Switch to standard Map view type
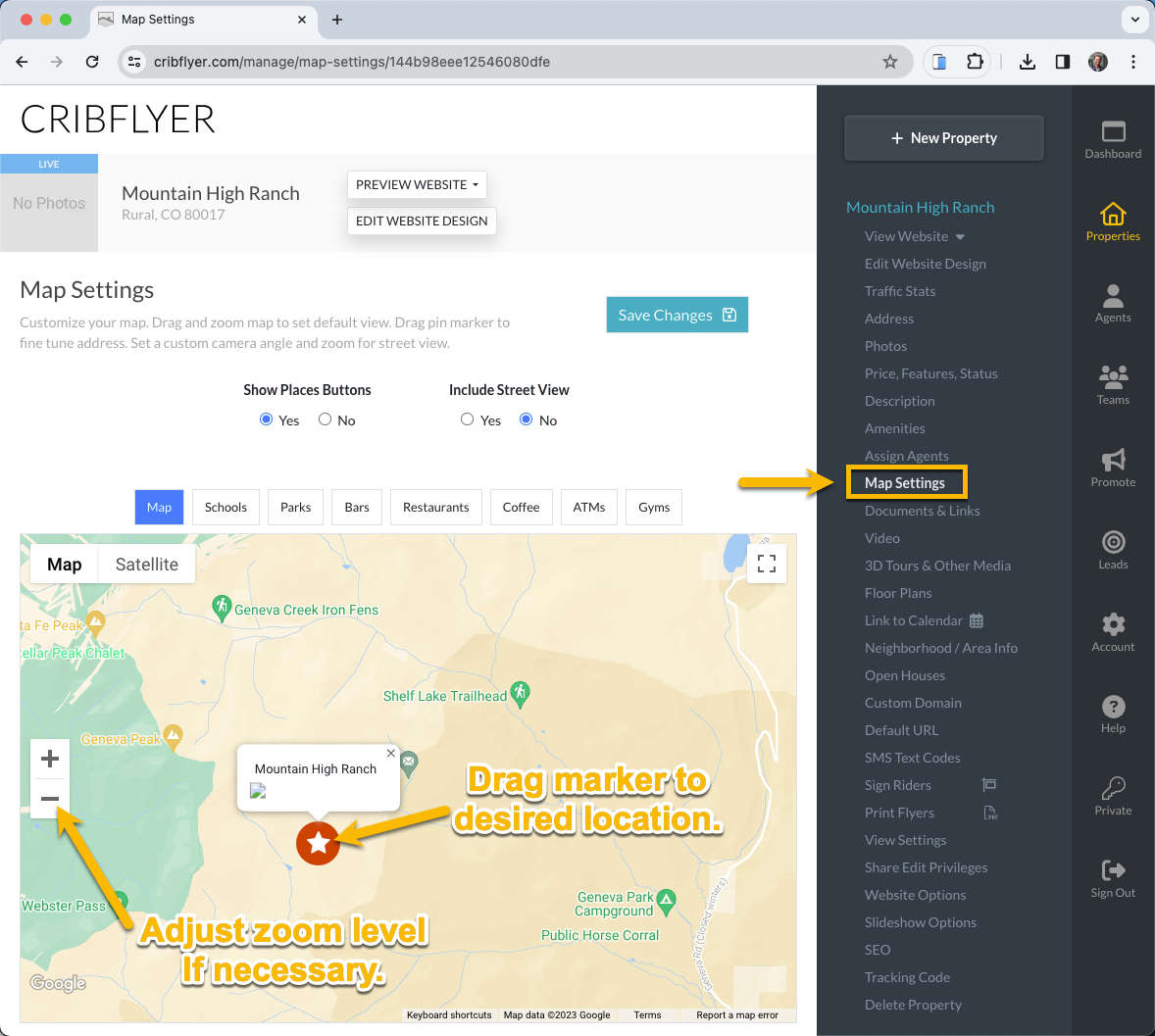The height and width of the screenshot is (1036, 1155). (x=64, y=564)
